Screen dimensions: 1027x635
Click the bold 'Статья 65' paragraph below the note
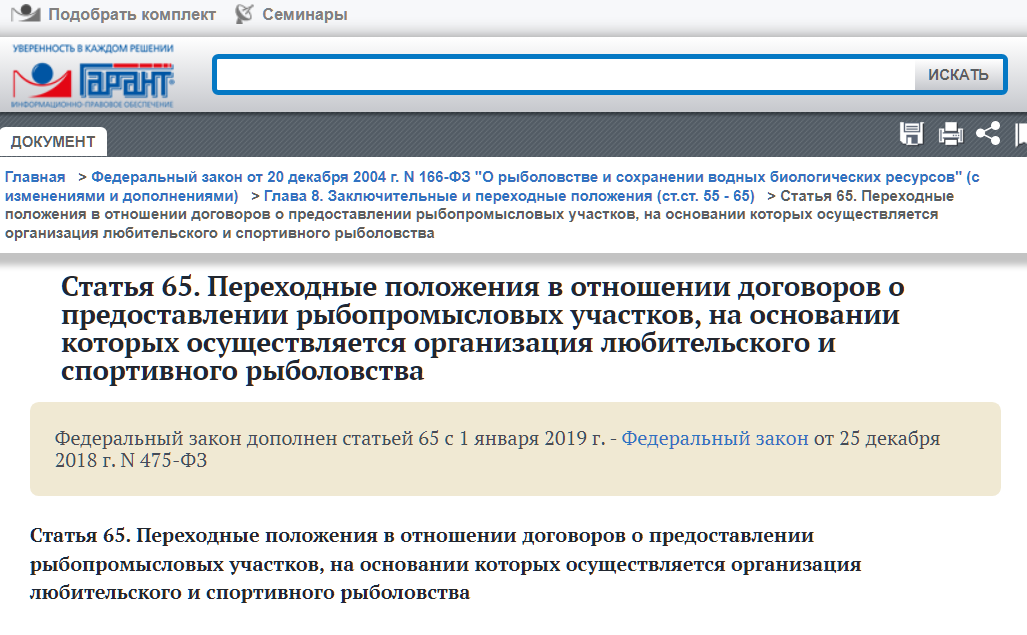[445, 564]
